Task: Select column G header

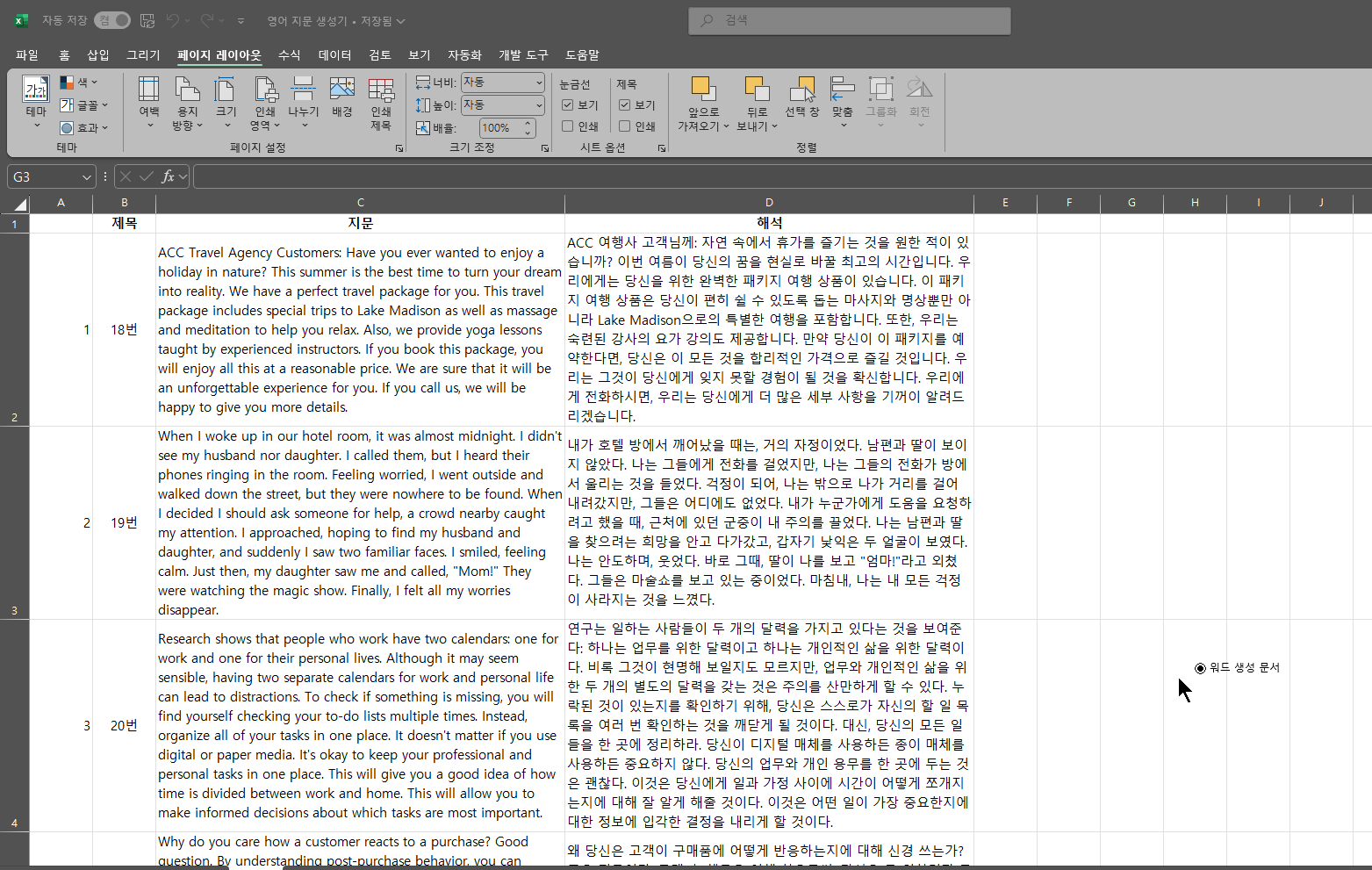Action: coord(1132,203)
